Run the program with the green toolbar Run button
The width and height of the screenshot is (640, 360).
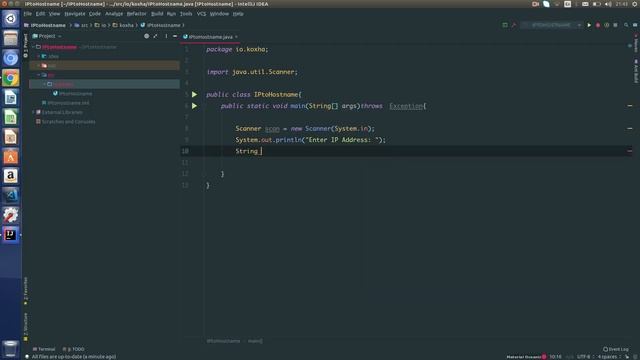(589, 25)
